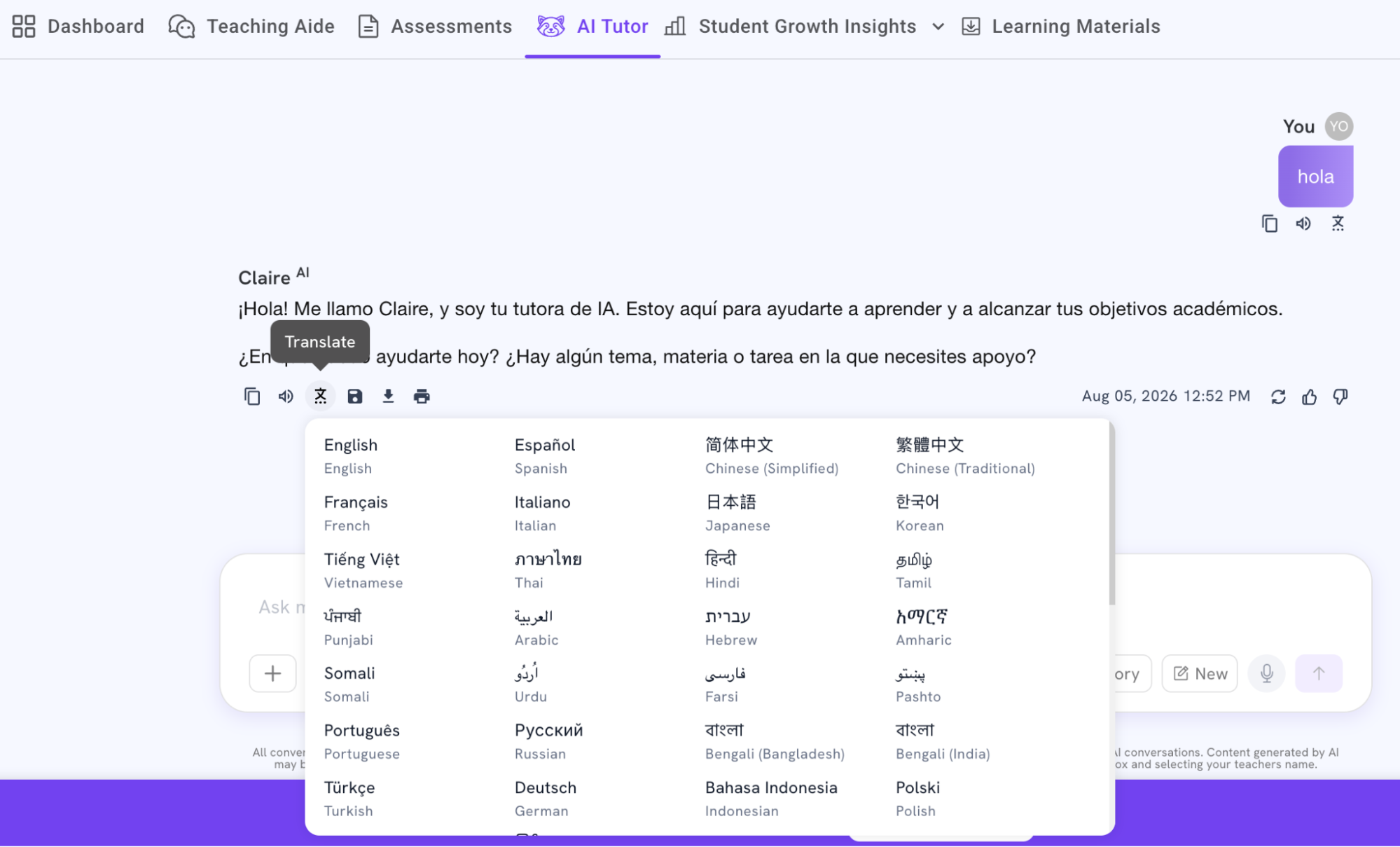Choose Farsi translation
Viewport: 1400px width, 847px height.
(725, 684)
